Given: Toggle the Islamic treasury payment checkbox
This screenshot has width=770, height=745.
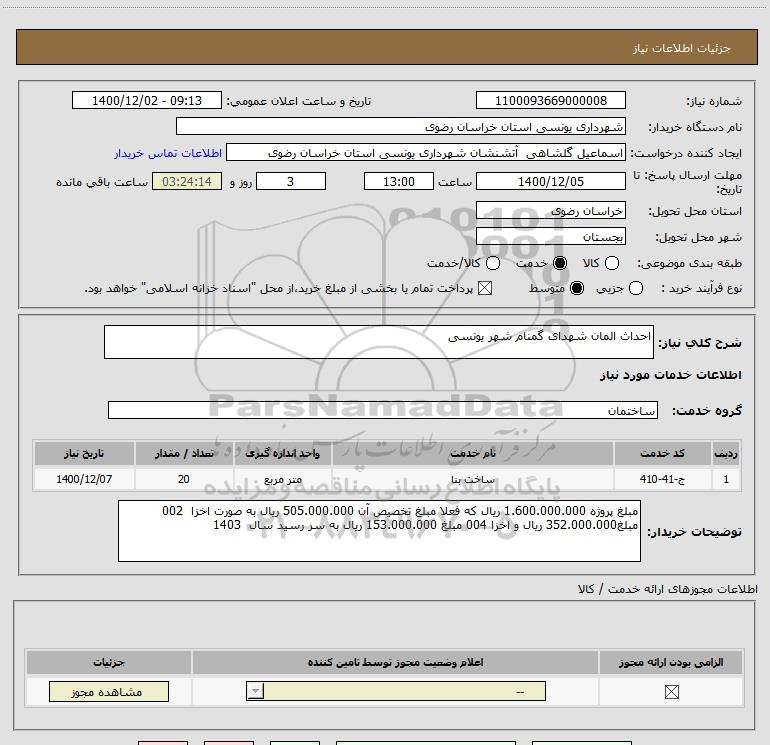Looking at the screenshot, I should pos(485,288).
